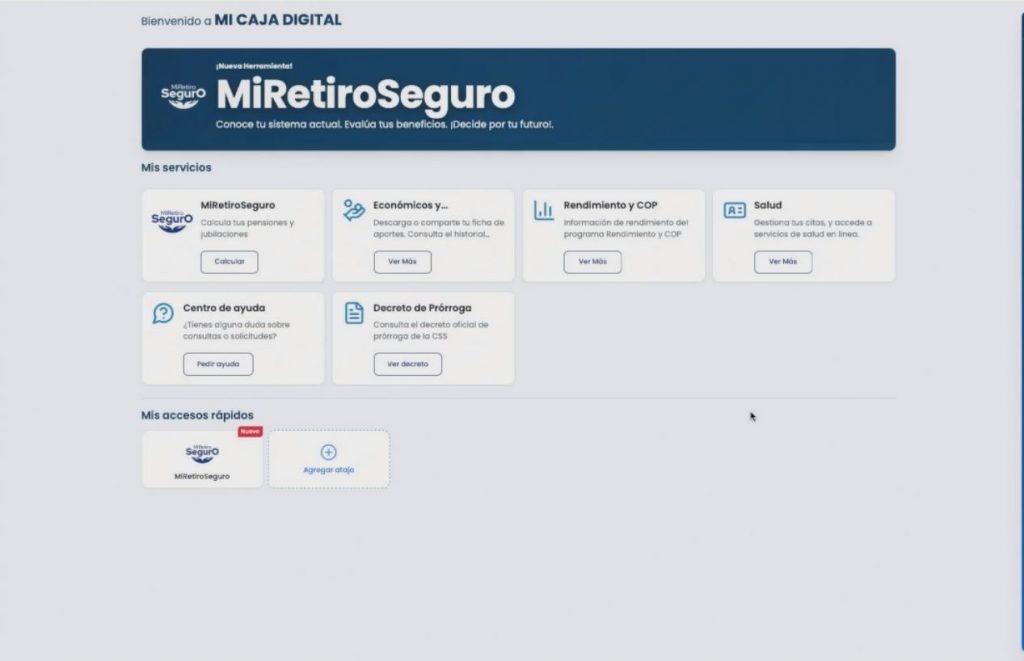
Task: Click the Pedir ayuda button
Action: [218, 364]
